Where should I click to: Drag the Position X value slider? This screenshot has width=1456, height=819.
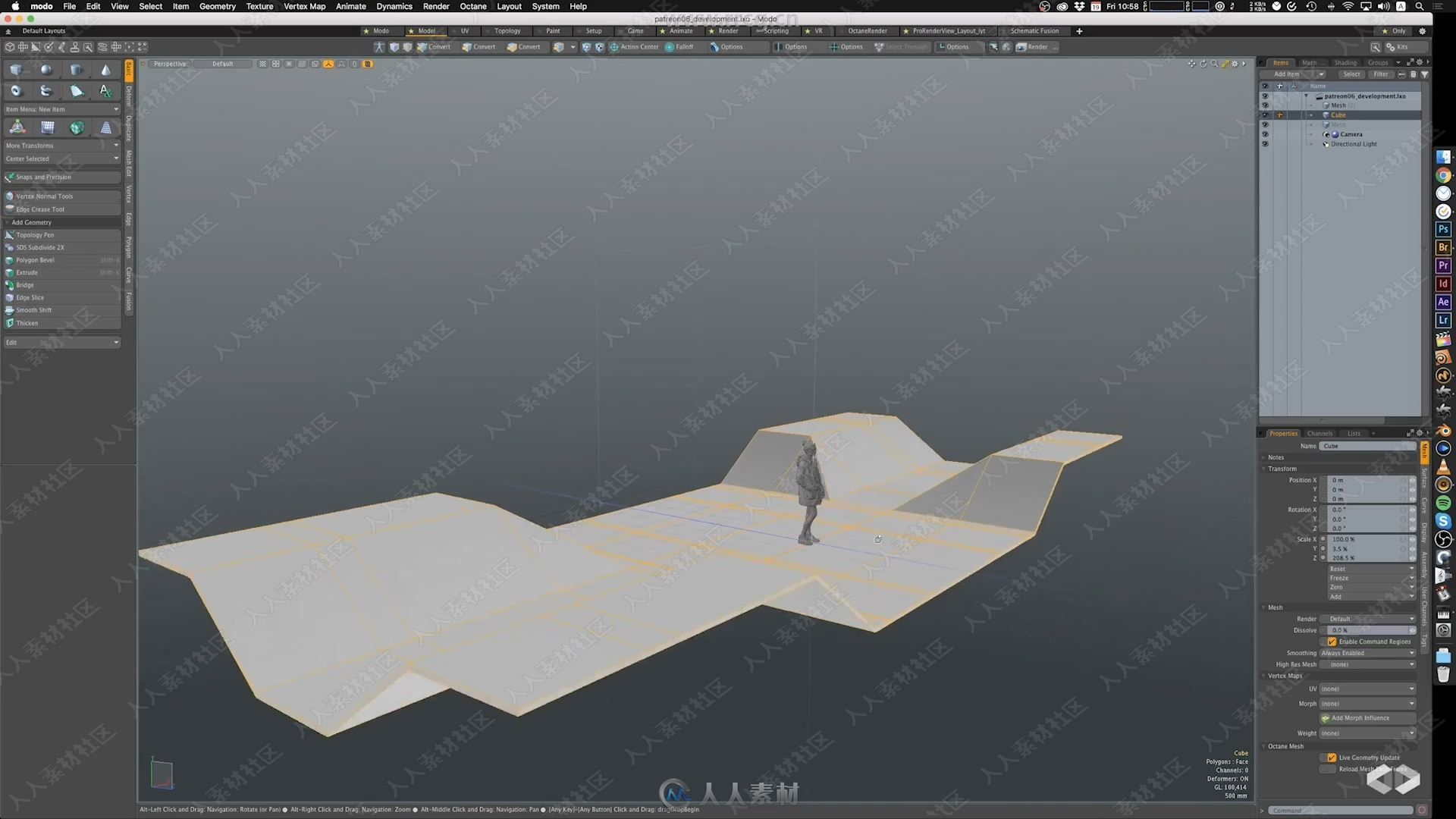point(1366,480)
